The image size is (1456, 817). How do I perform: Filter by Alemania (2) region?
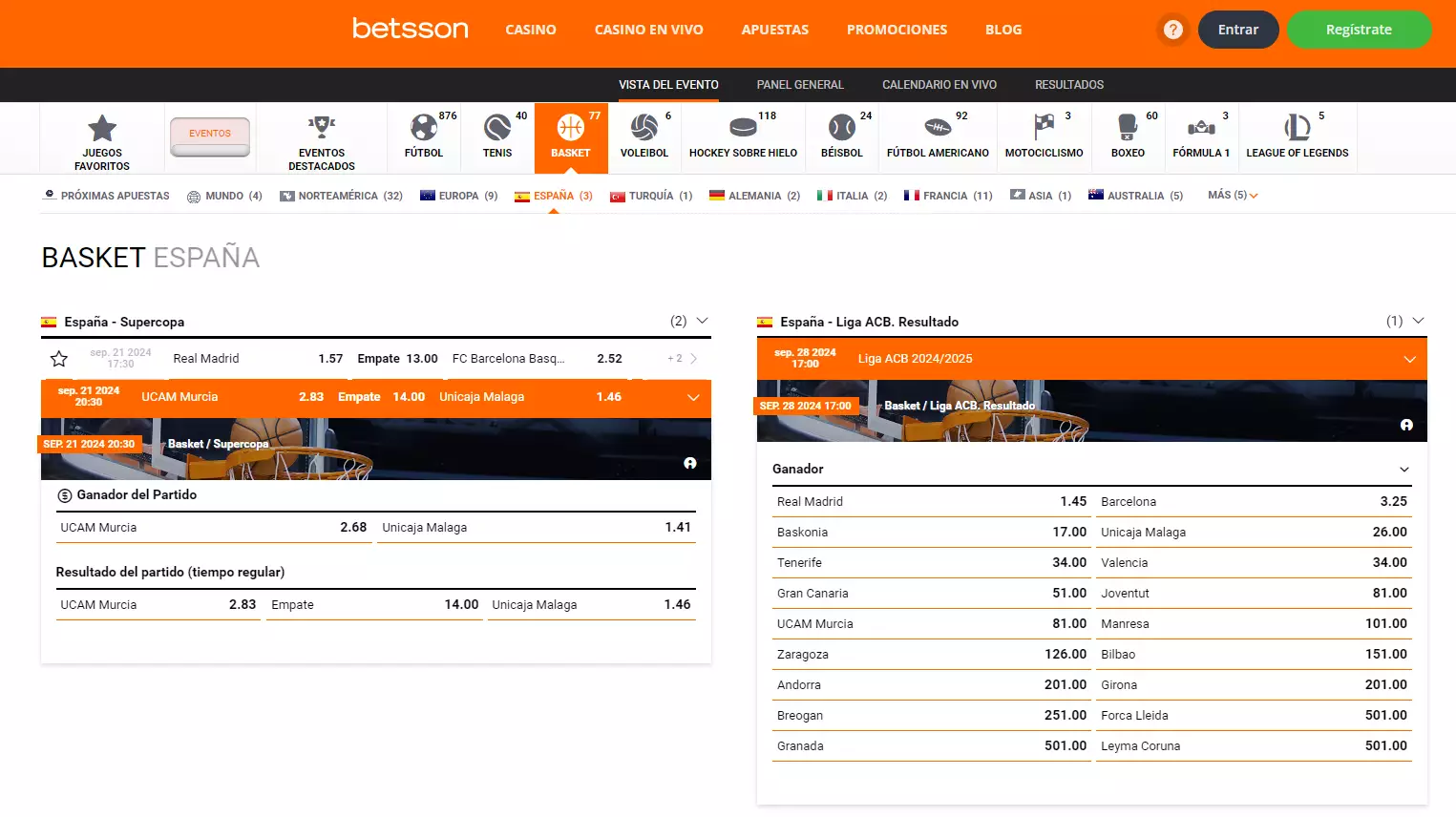coord(754,196)
